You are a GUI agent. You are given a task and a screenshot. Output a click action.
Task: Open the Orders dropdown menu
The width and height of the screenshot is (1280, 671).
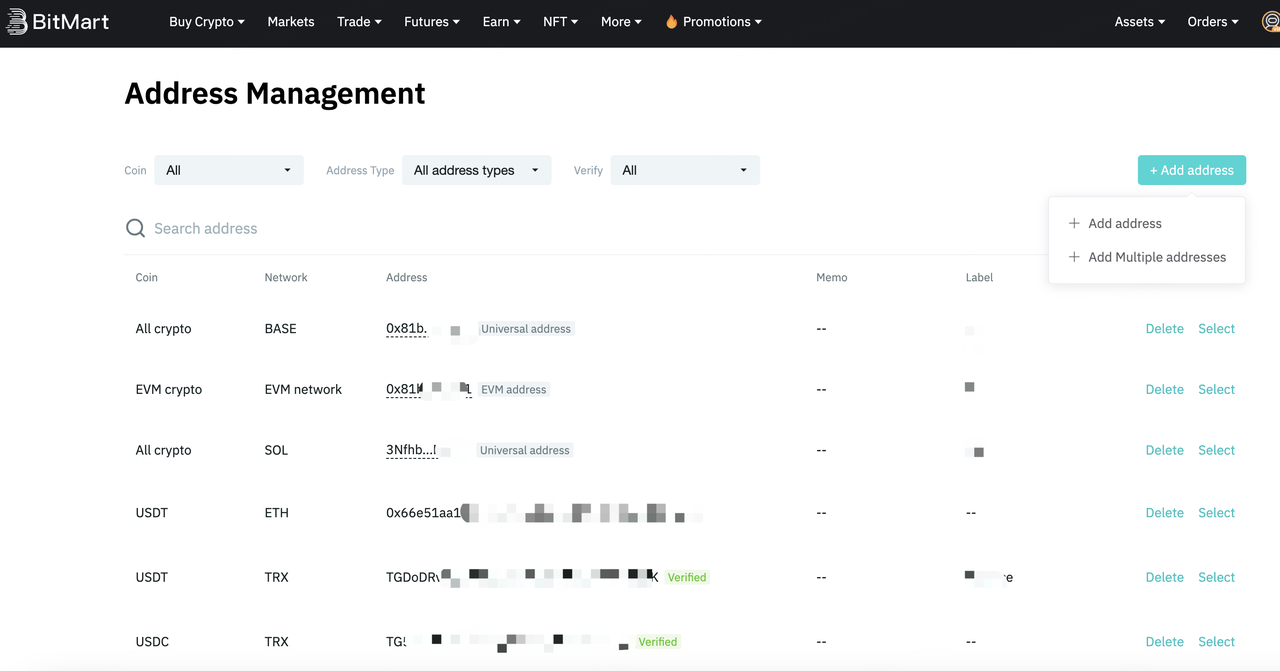click(1212, 22)
